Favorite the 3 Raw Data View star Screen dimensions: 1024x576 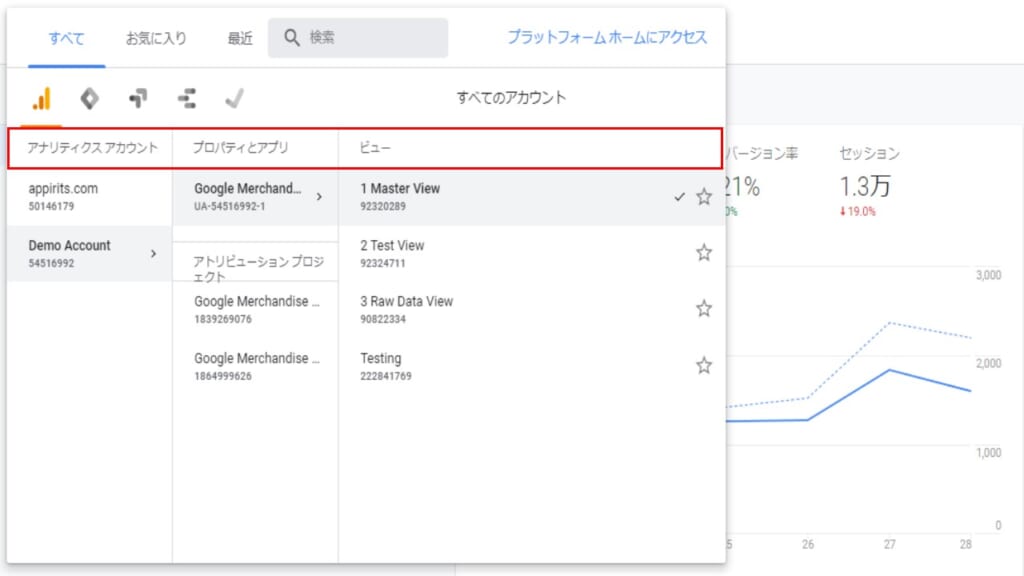click(x=703, y=309)
